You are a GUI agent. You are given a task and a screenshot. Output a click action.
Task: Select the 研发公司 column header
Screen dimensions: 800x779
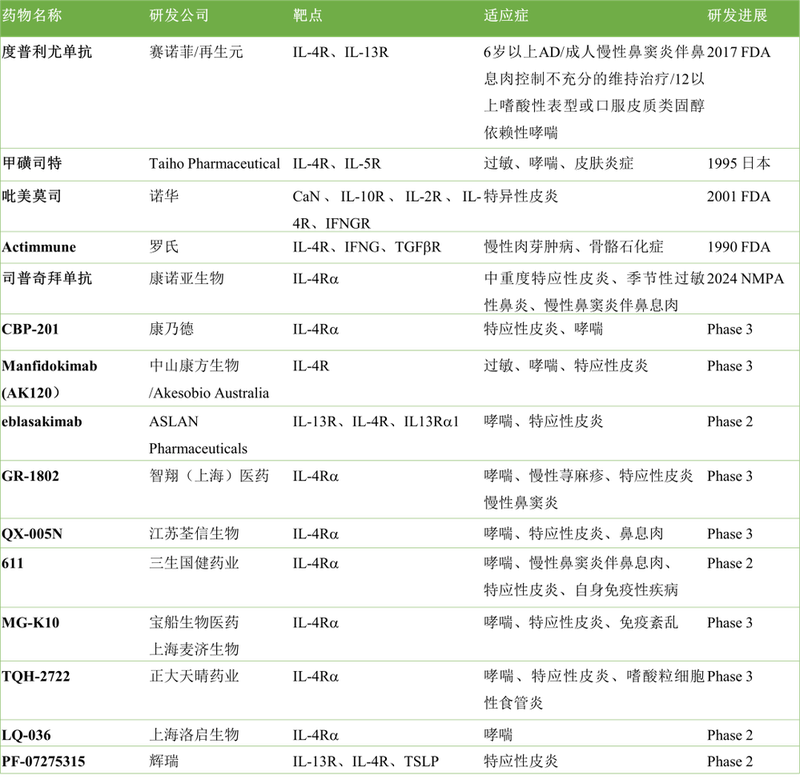click(179, 16)
